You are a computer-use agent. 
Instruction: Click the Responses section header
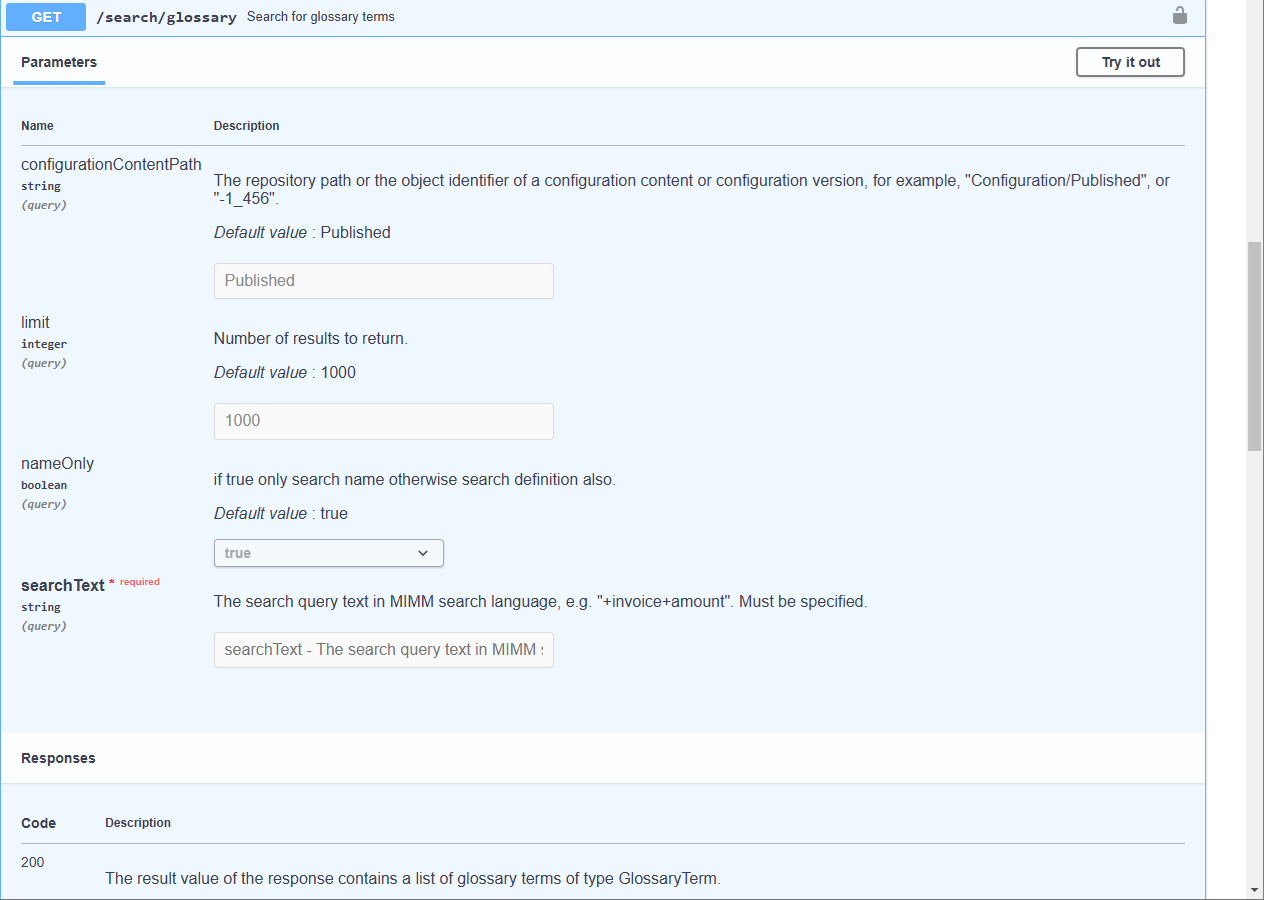[x=58, y=758]
